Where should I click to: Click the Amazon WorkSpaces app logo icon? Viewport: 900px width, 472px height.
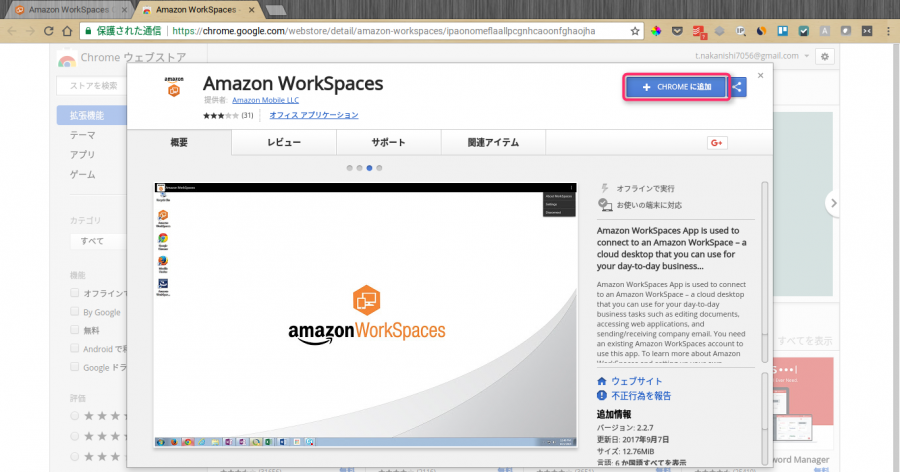click(173, 87)
